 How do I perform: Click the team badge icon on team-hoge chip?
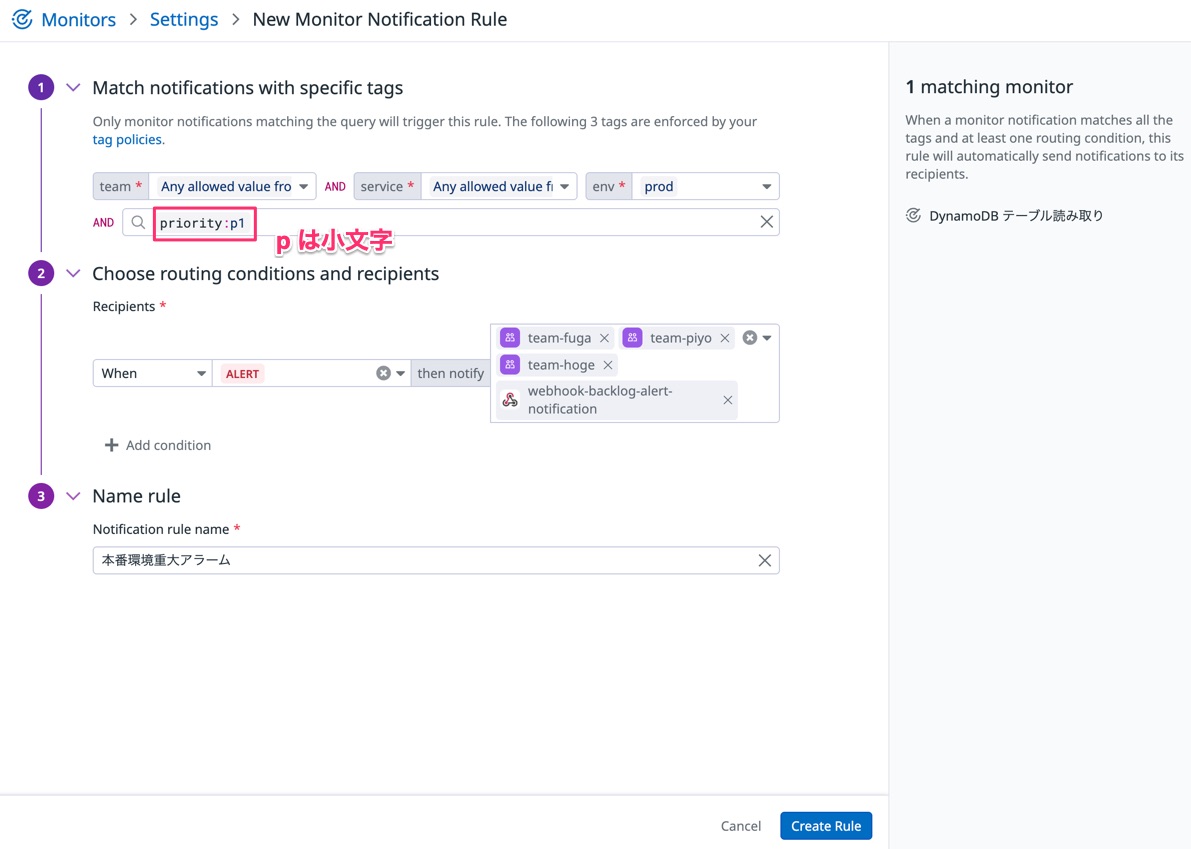(510, 364)
